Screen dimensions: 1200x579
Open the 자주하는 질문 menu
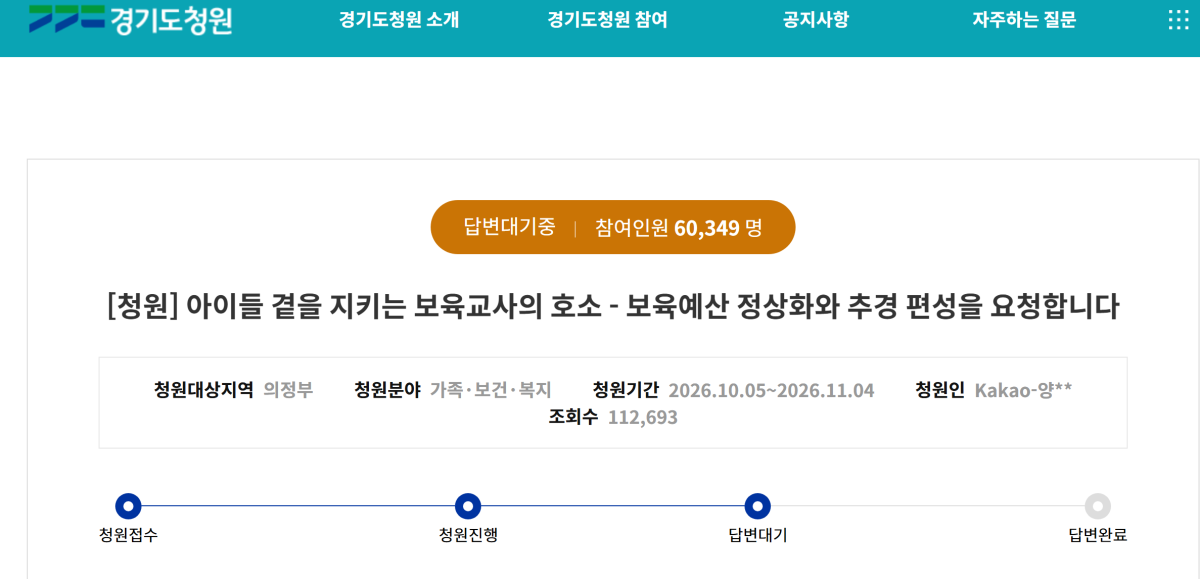coord(1024,20)
